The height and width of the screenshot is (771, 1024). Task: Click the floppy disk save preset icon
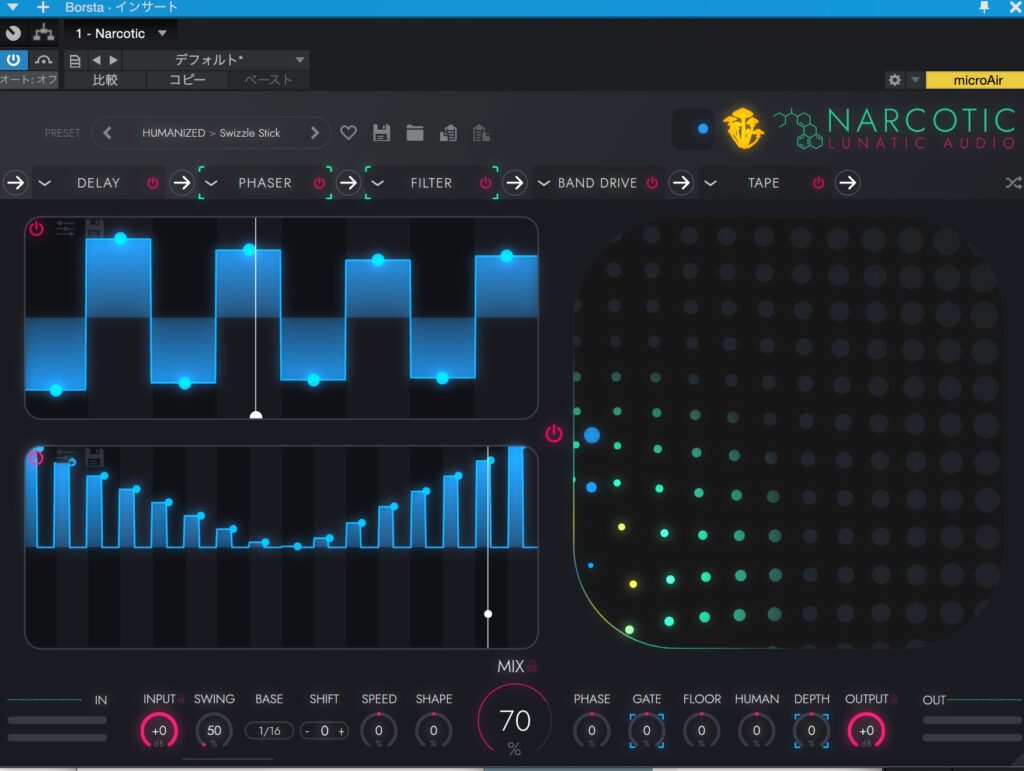coord(381,133)
